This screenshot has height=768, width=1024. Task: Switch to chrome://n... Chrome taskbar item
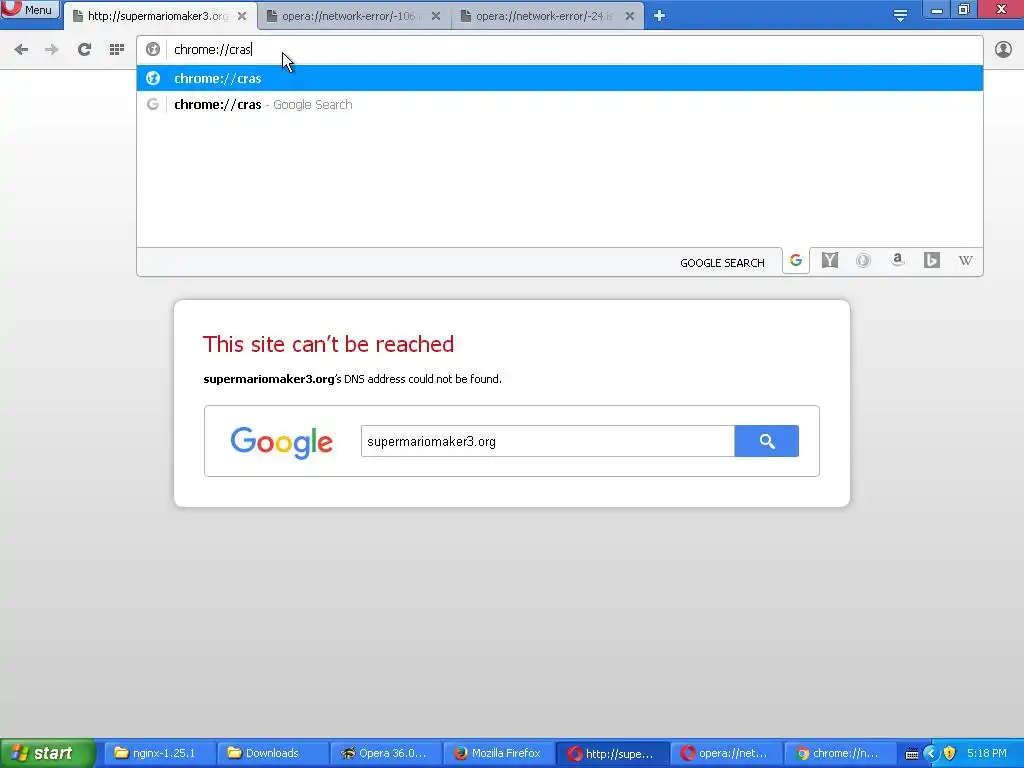point(839,753)
